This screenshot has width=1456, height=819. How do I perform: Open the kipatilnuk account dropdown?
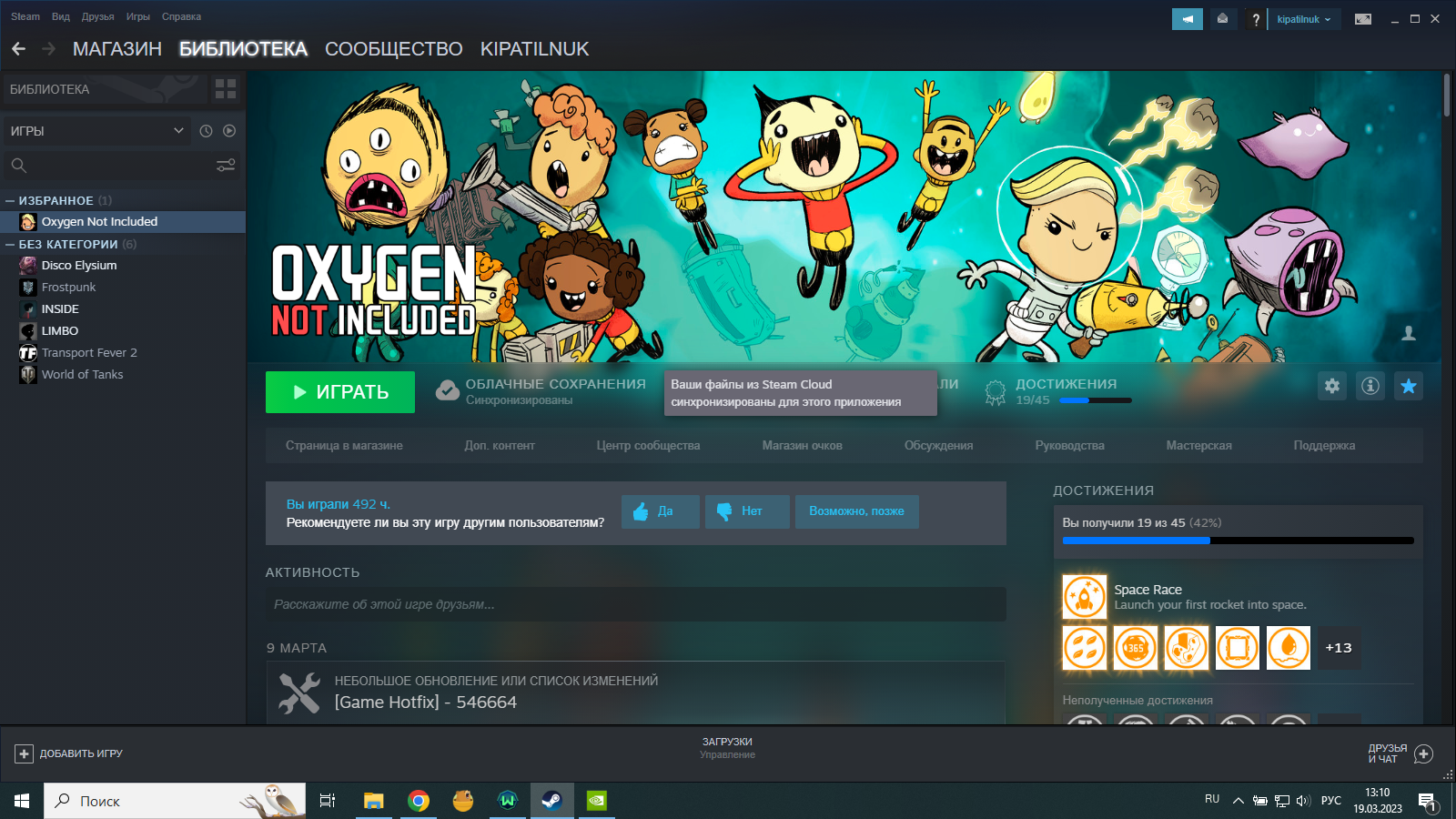[1304, 19]
